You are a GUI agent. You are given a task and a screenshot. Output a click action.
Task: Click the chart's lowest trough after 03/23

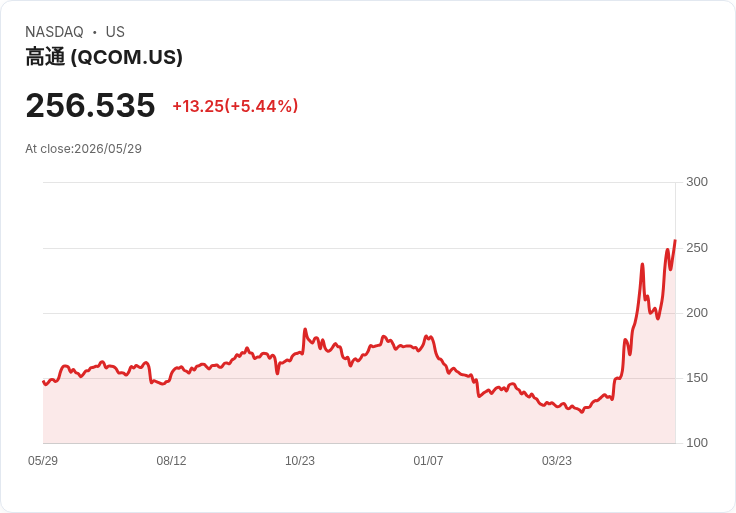coord(582,412)
